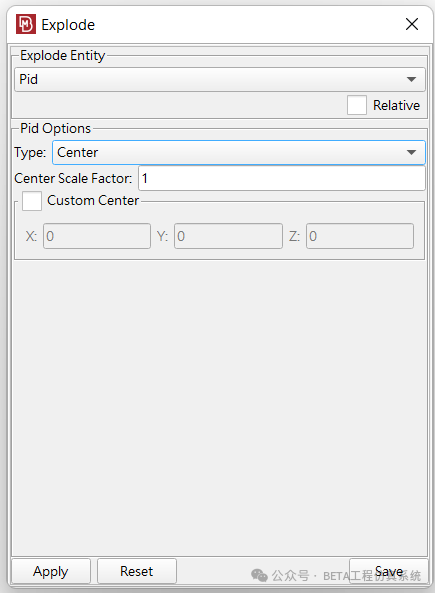Toggle the Custom Center checkbox
This screenshot has height=593, width=435.
pos(32,200)
